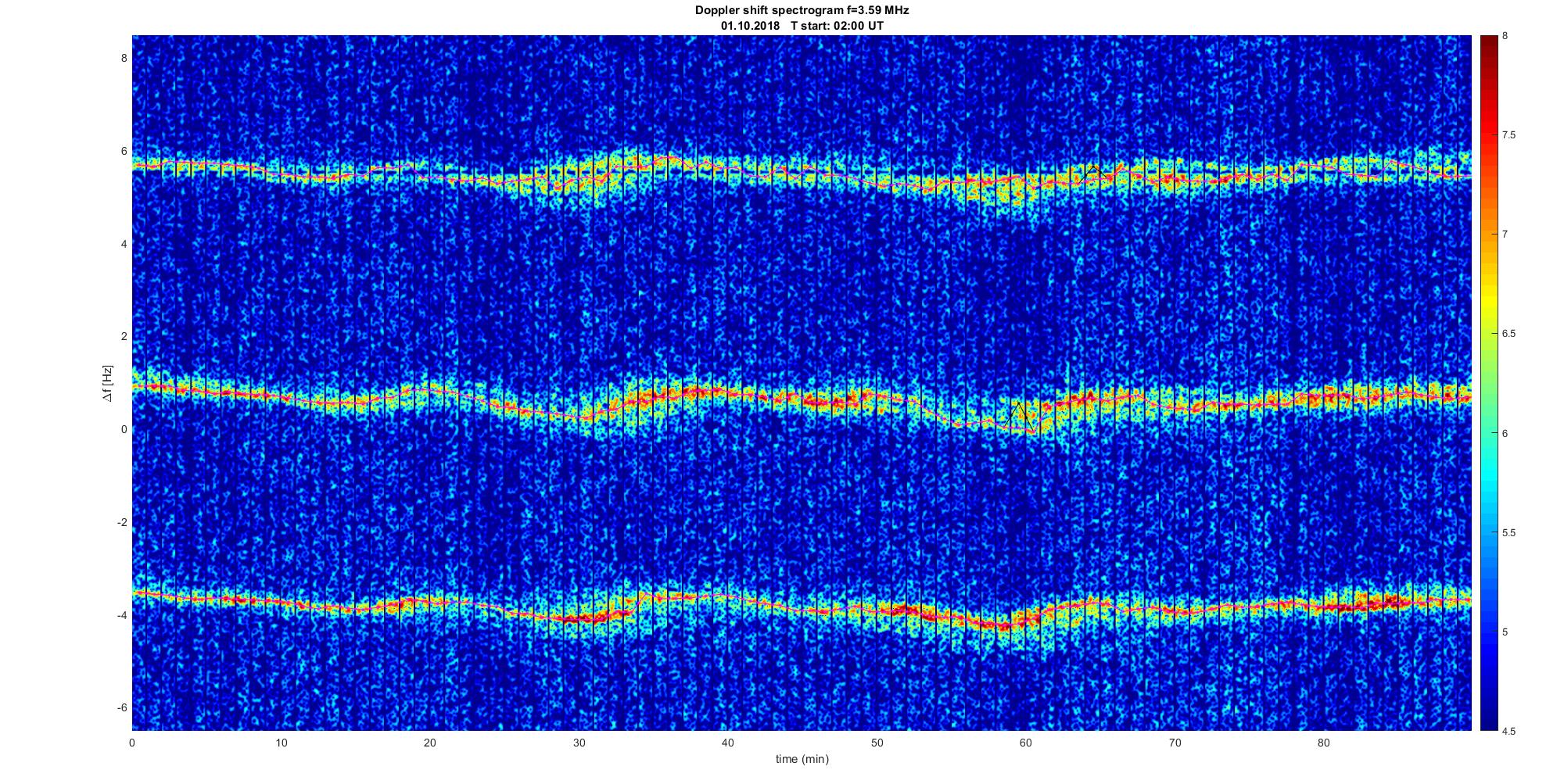
Task: Click the black triangle marker on the middle trace
Action: pyautogui.click(x=1019, y=417)
